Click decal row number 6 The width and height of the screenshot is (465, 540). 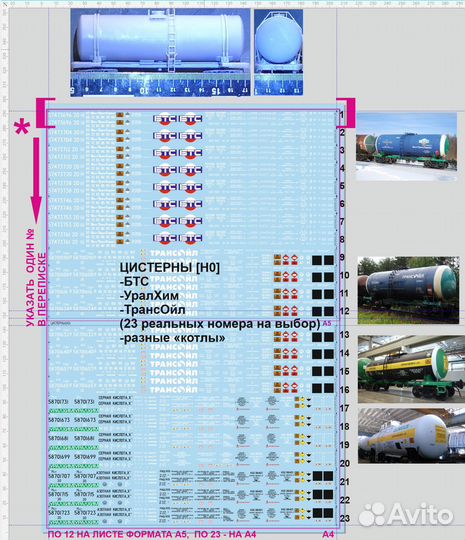click(342, 204)
